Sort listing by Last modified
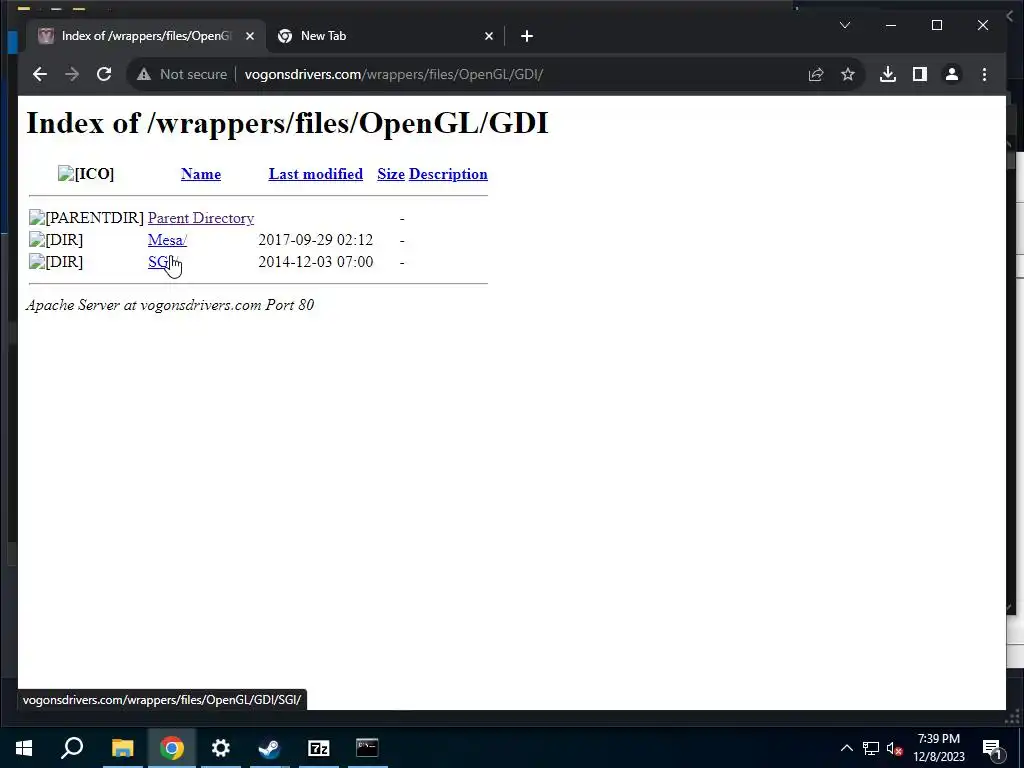1024x768 pixels. (315, 174)
